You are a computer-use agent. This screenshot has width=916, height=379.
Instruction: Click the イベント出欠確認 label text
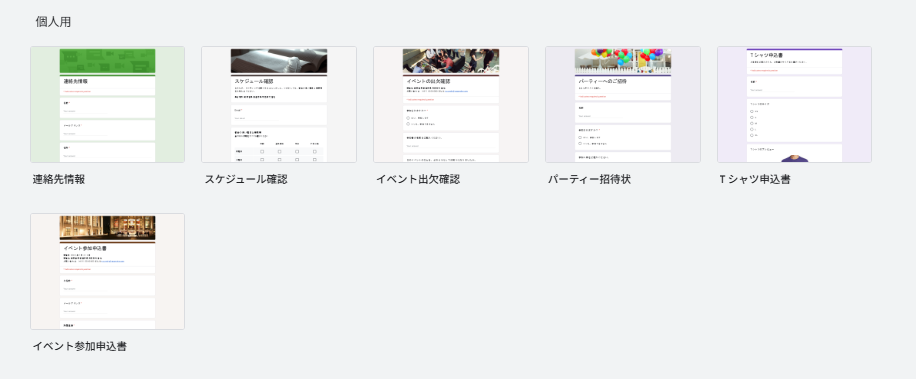coord(418,179)
